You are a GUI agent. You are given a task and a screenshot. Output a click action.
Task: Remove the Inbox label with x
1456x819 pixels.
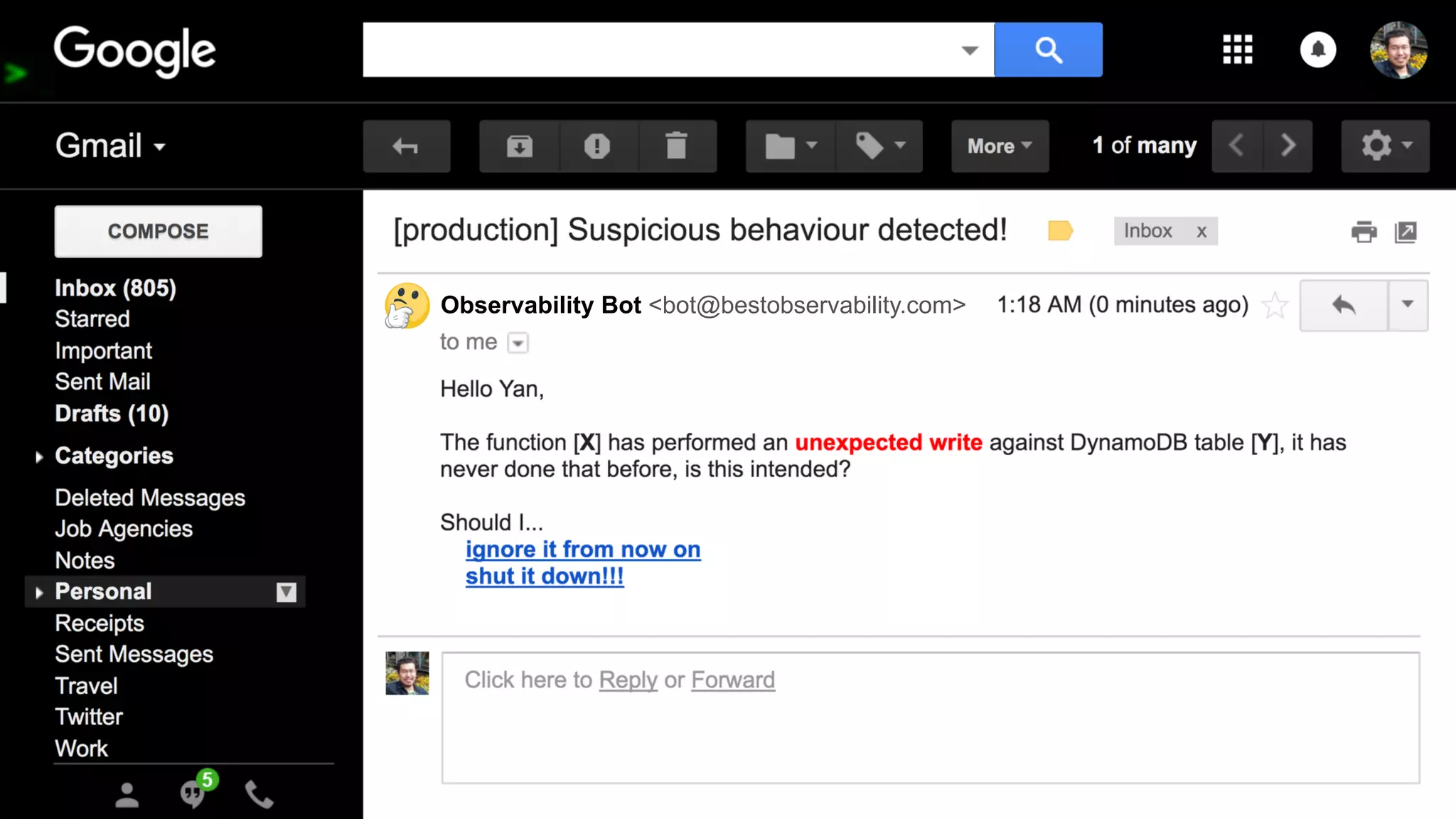click(x=1201, y=232)
